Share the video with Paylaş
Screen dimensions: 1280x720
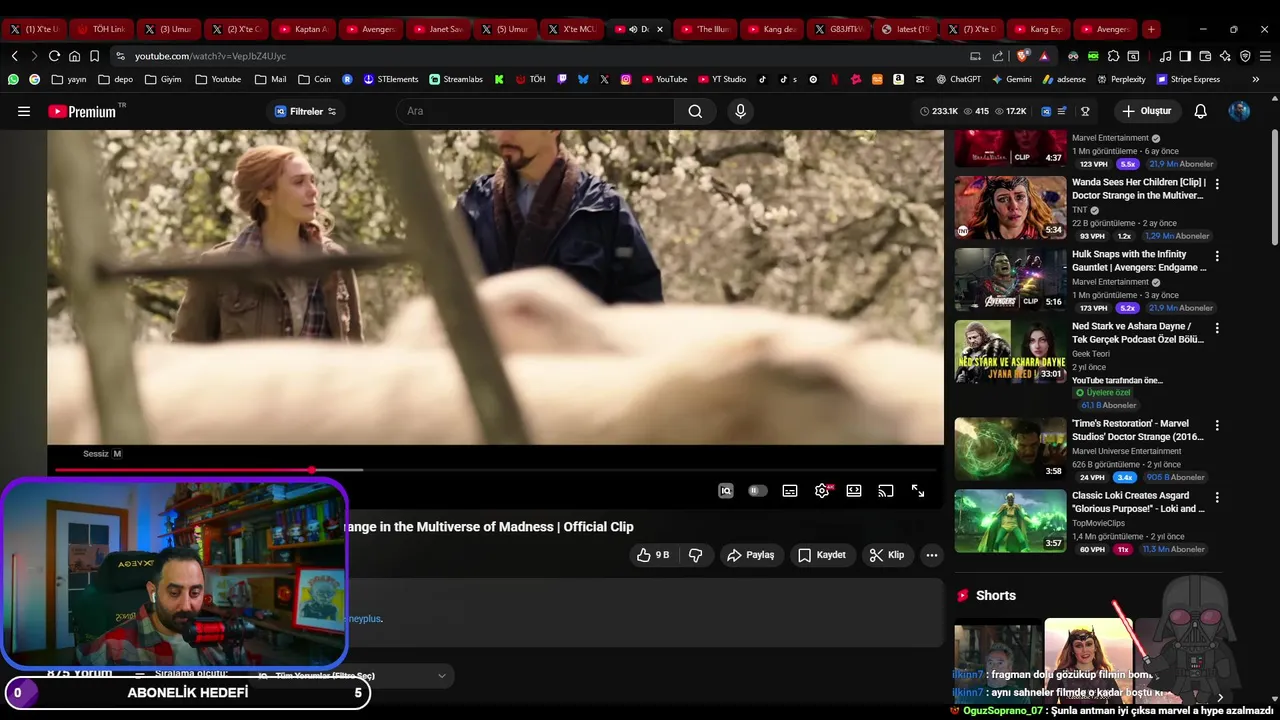[751, 555]
